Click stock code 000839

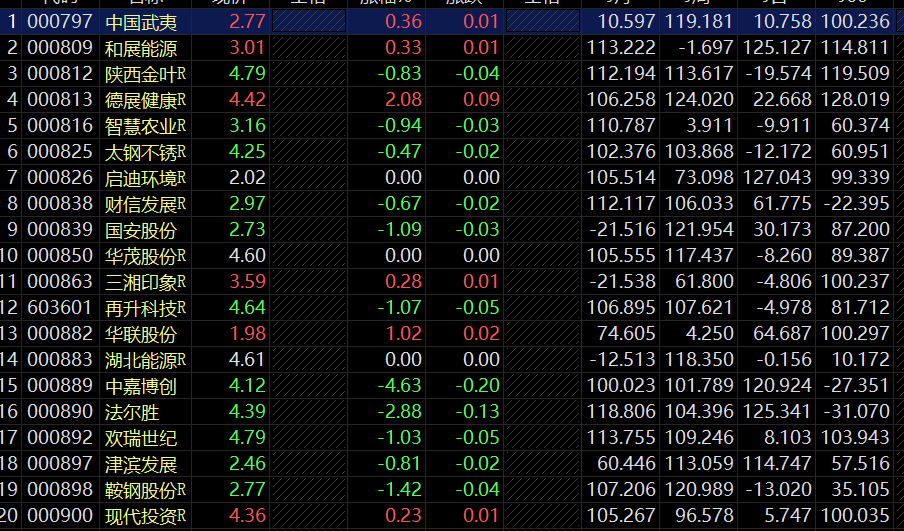60,229
